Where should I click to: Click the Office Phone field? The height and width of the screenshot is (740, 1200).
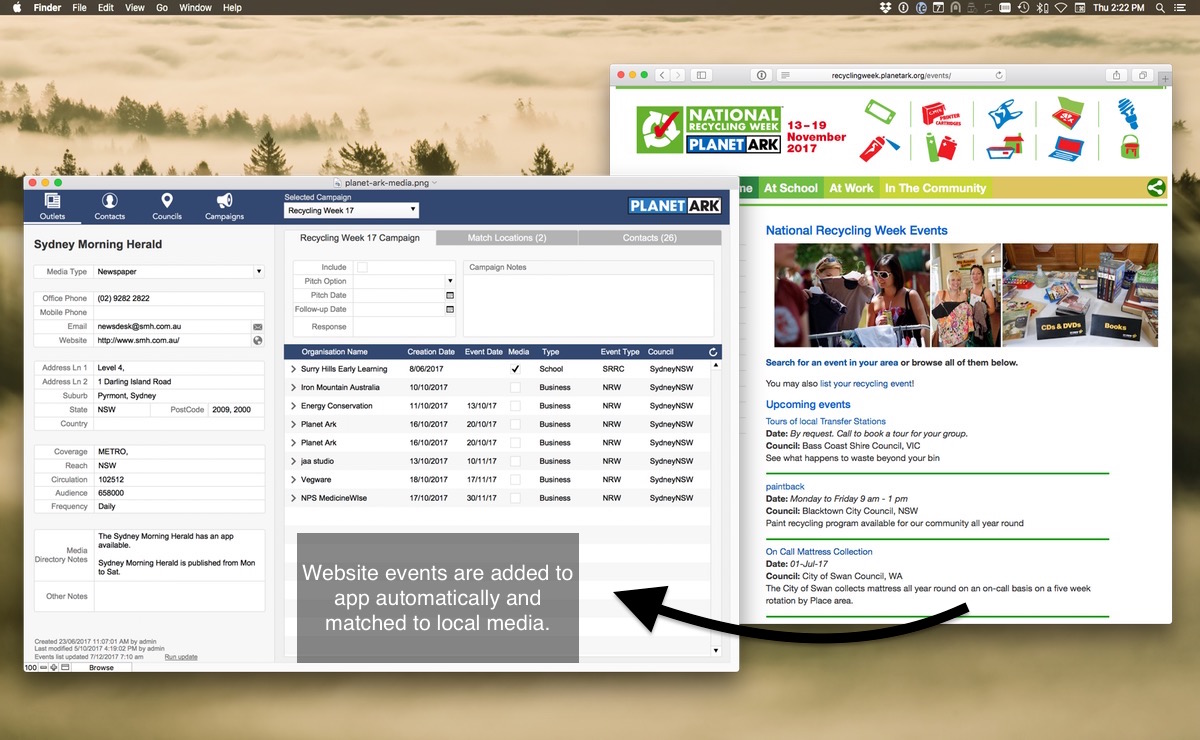pyautogui.click(x=178, y=298)
